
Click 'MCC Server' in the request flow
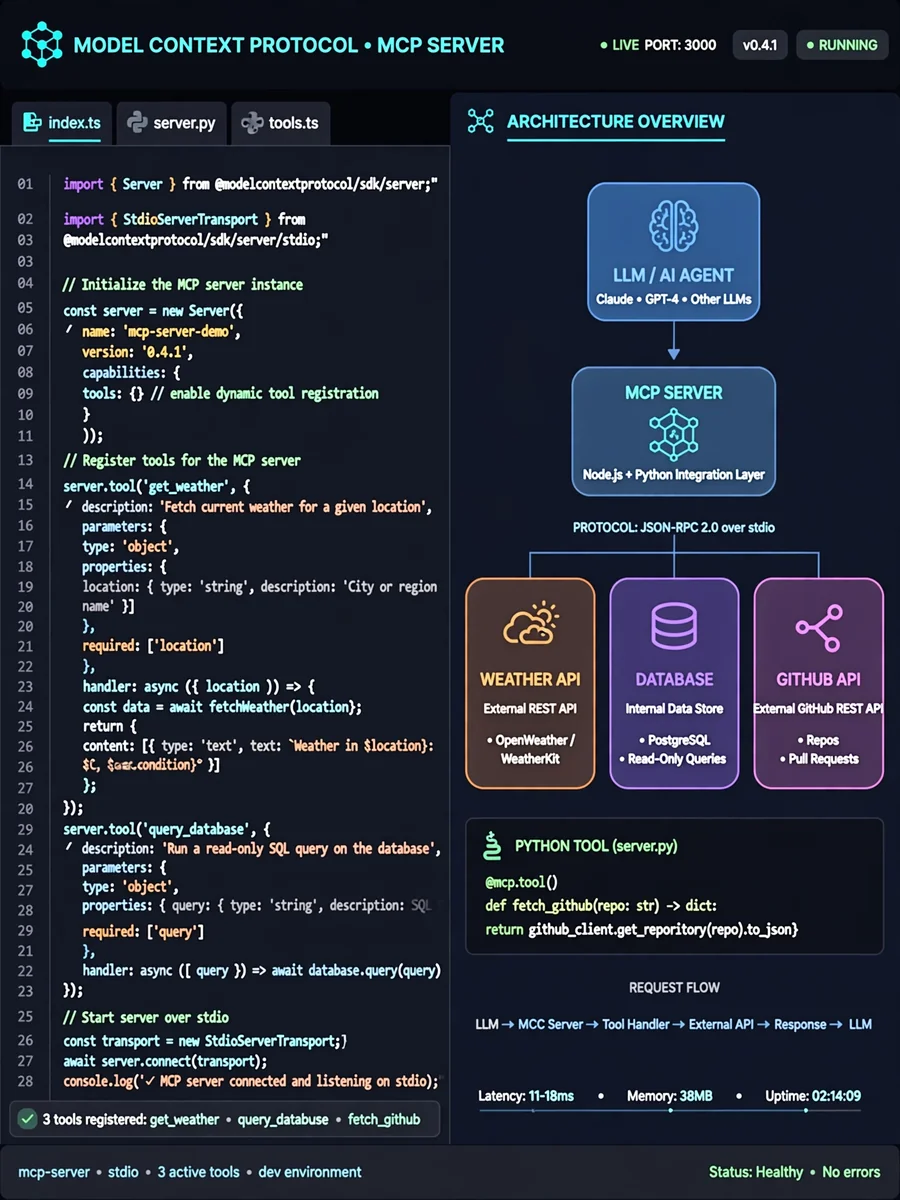[551, 1025]
